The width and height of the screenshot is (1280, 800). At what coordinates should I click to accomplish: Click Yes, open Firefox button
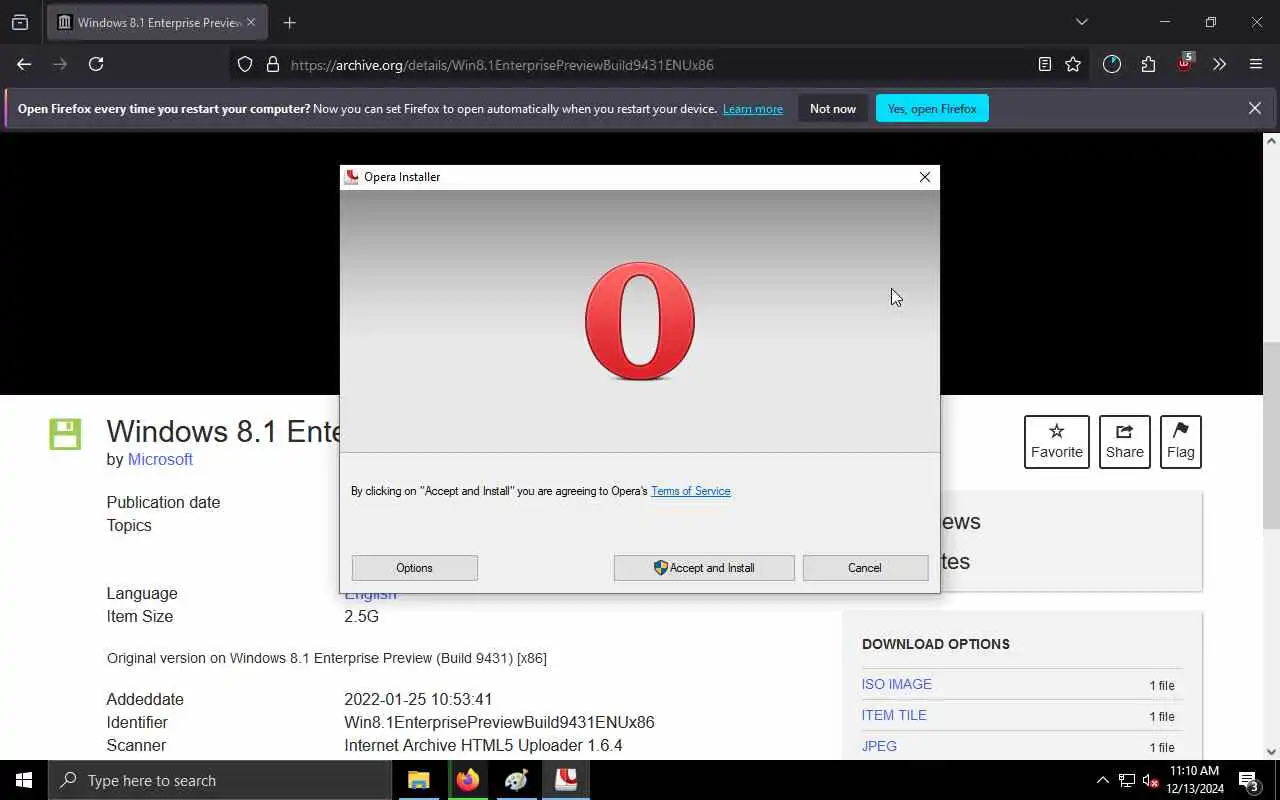pos(932,109)
